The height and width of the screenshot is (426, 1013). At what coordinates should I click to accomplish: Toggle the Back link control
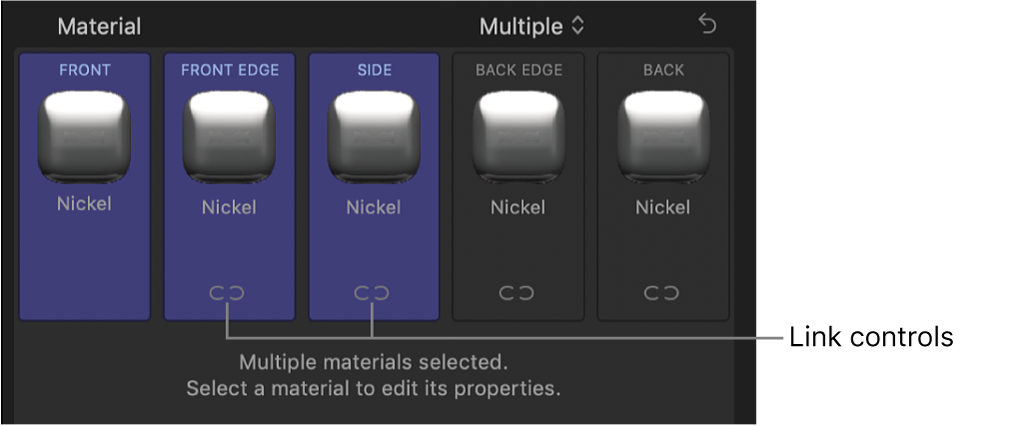[663, 293]
